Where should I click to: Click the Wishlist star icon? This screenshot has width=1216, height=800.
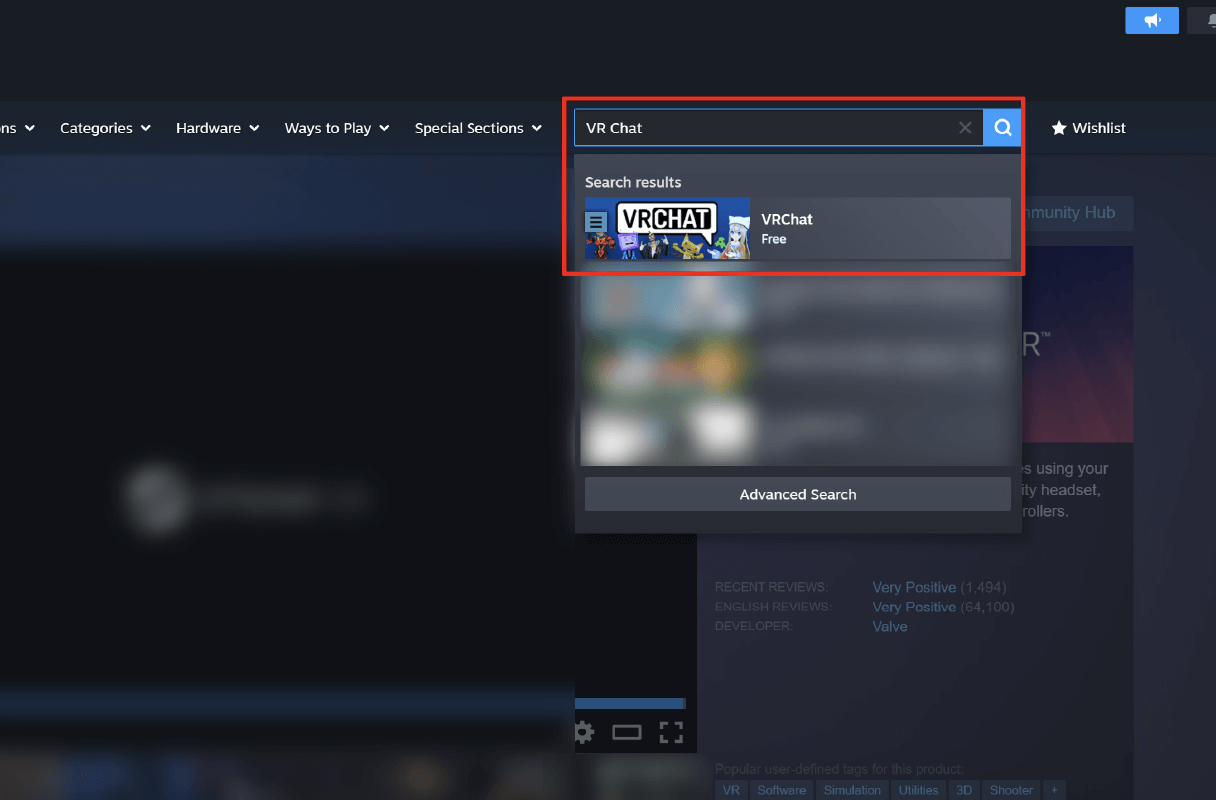(x=1059, y=128)
